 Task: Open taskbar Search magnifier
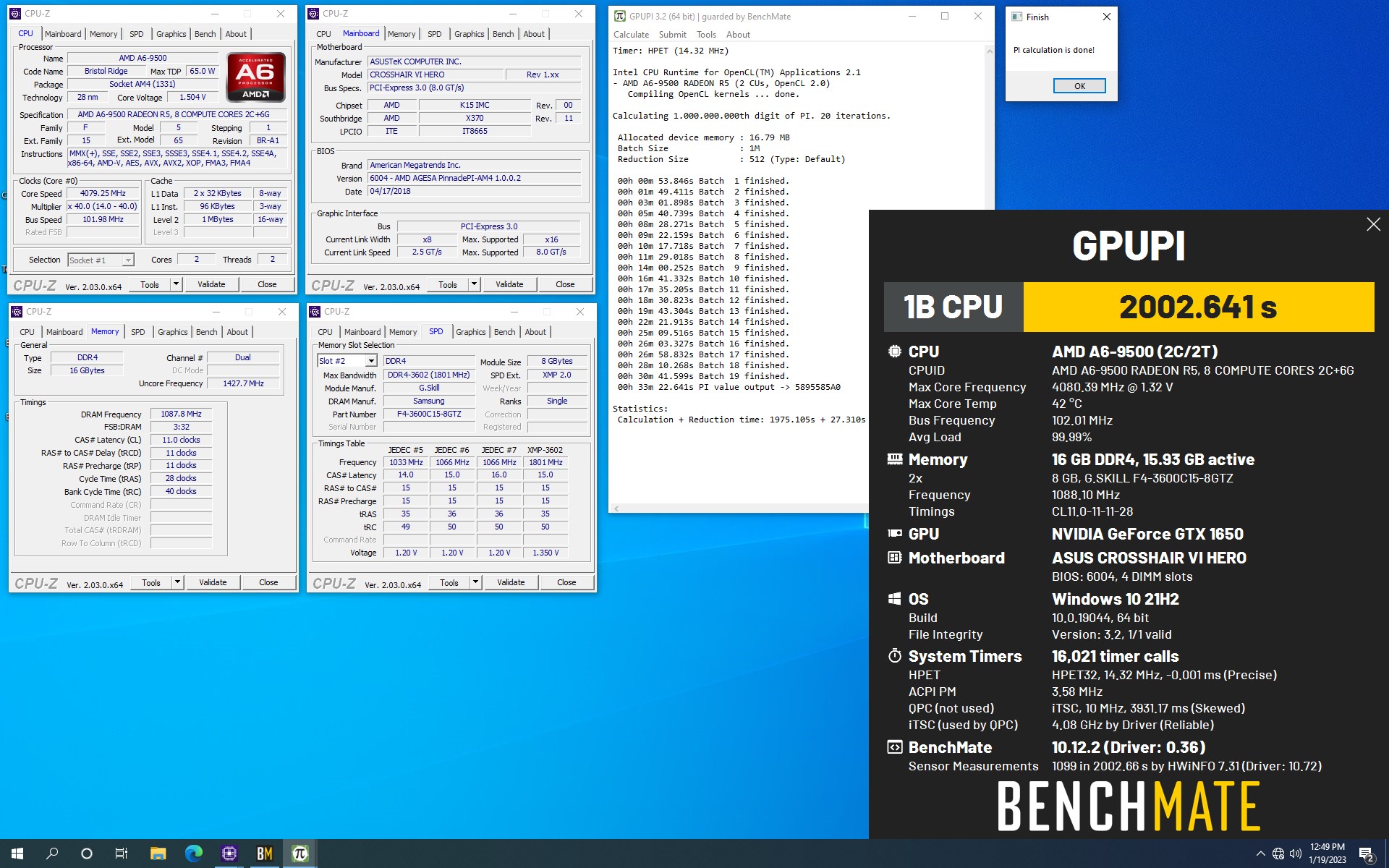(x=52, y=854)
